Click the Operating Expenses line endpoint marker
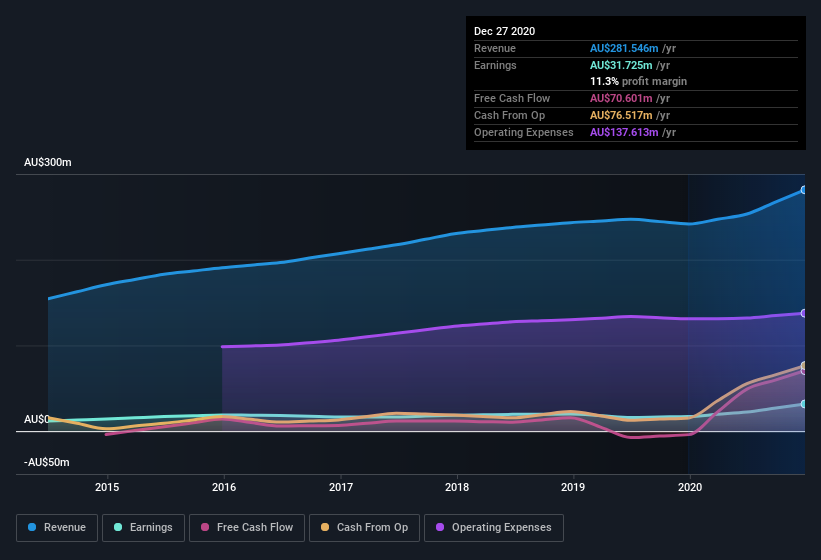Image resolution: width=821 pixels, height=560 pixels. click(803, 313)
